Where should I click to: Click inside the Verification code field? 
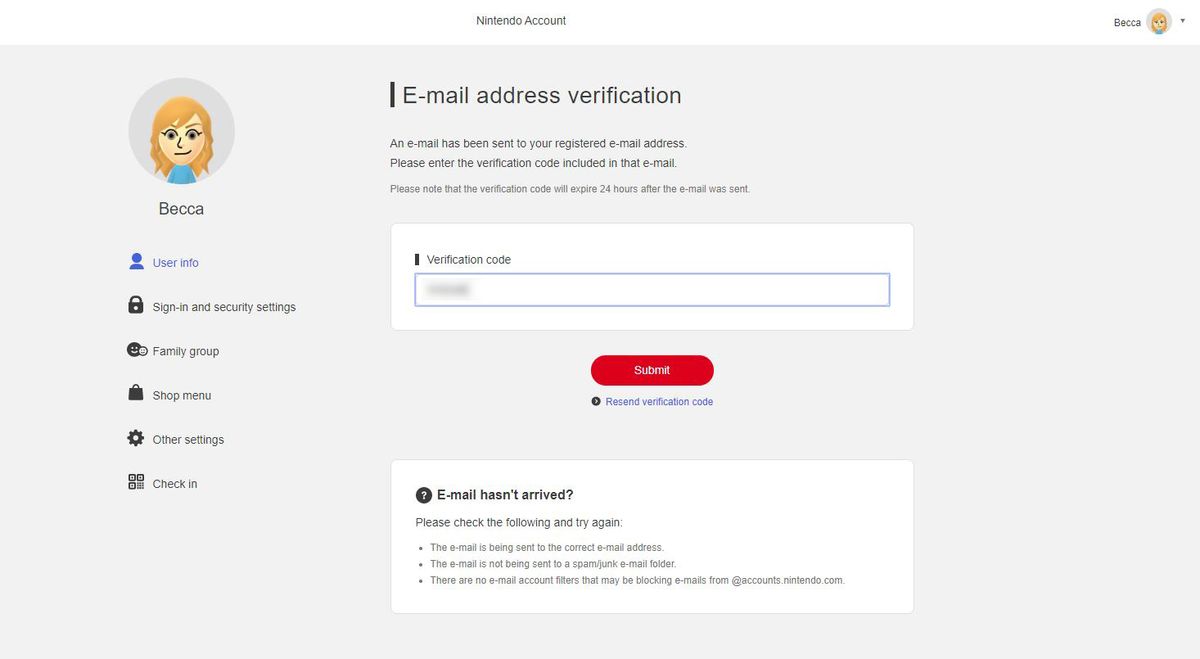point(651,289)
